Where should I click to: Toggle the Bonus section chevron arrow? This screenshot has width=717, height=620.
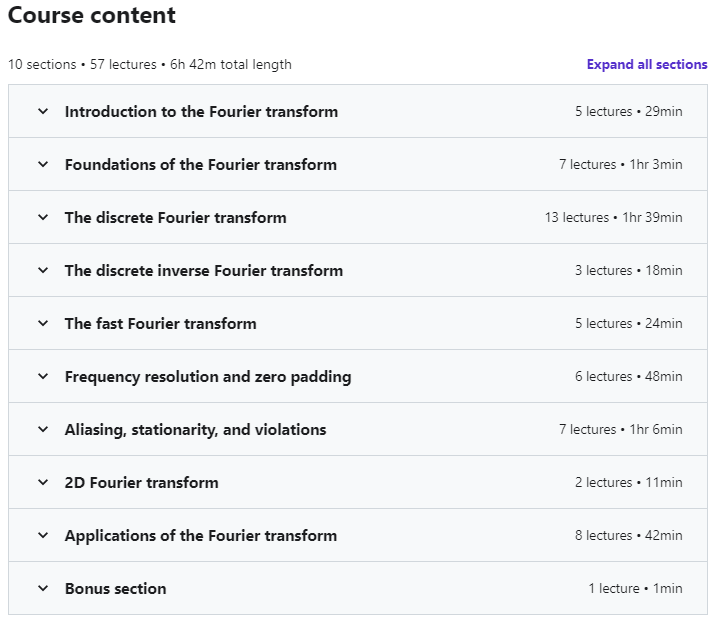click(x=43, y=589)
